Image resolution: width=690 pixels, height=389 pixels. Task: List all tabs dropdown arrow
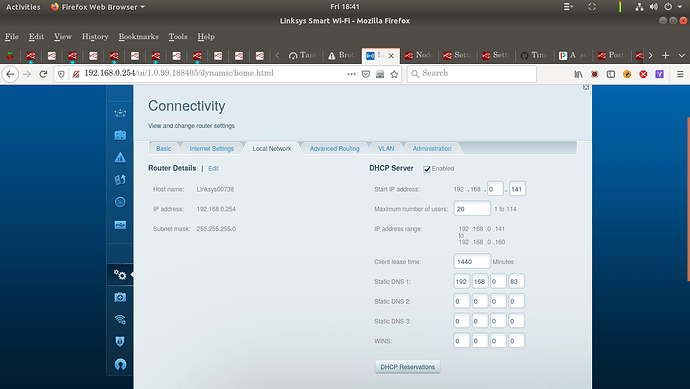pyautogui.click(x=682, y=55)
